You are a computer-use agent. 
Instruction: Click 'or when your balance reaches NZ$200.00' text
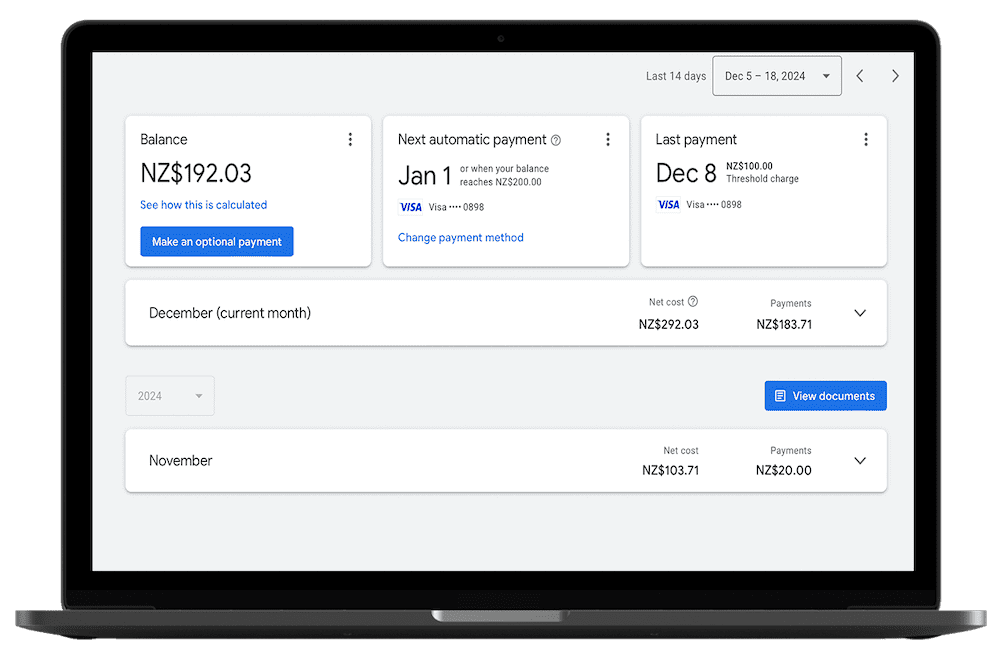(504, 175)
